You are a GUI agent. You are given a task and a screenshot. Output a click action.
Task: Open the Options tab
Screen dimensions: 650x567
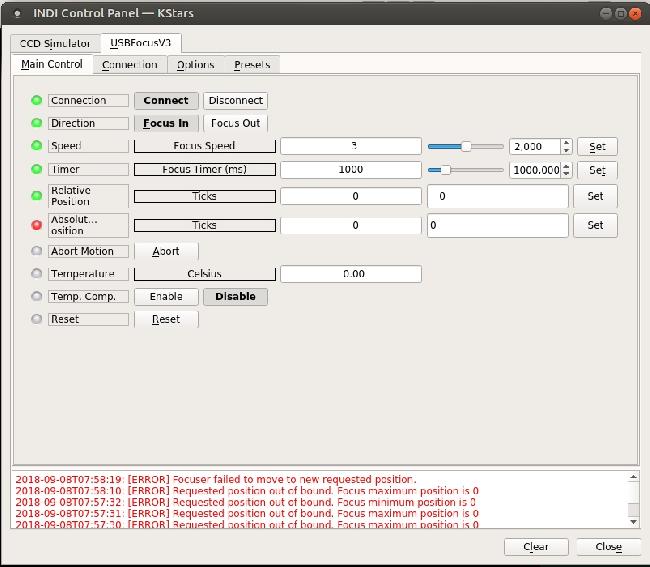[x=196, y=65]
